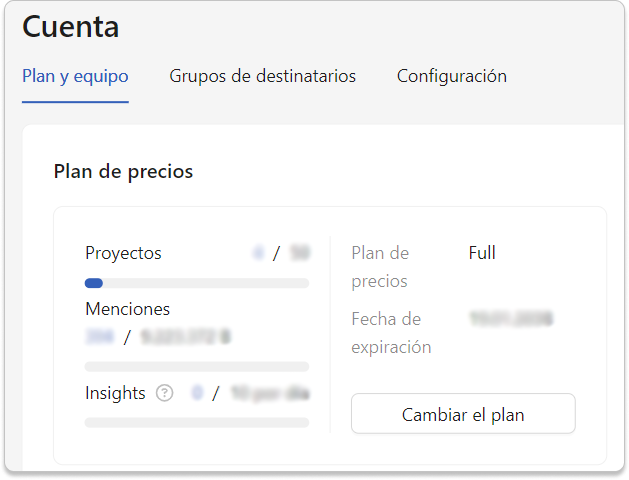Click the Insights usage progress bar
Viewport: 629px width, 480px height.
(x=197, y=422)
